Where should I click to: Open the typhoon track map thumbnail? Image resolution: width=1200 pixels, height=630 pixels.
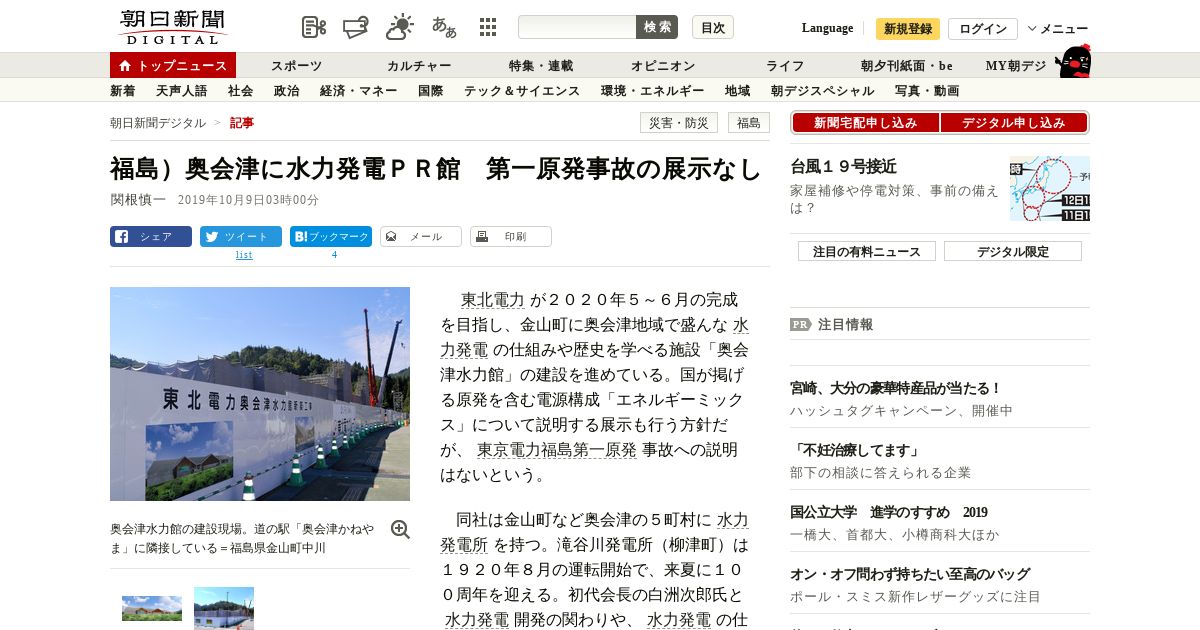pyautogui.click(x=1049, y=188)
